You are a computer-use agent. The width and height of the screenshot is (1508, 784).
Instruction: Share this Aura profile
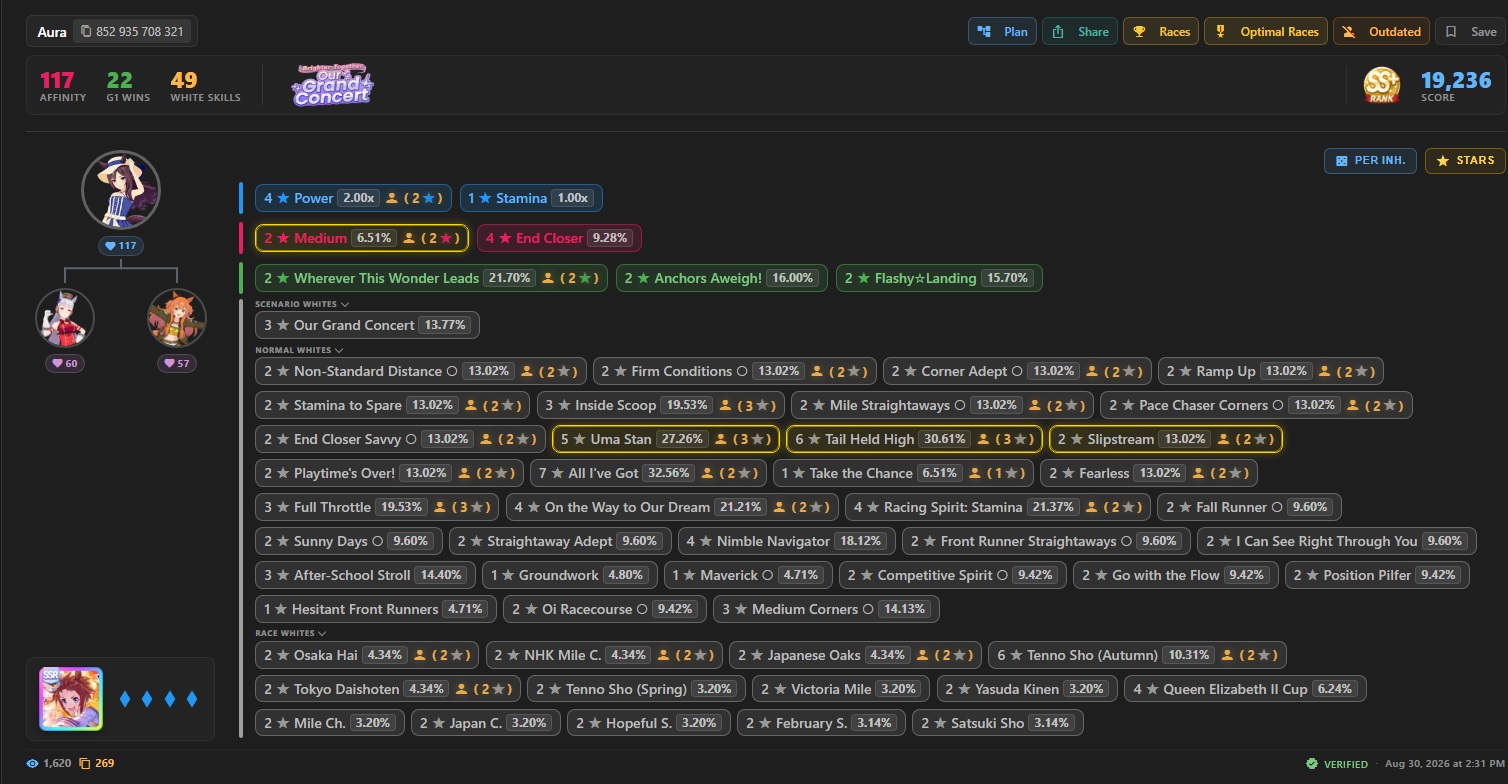coord(1080,31)
